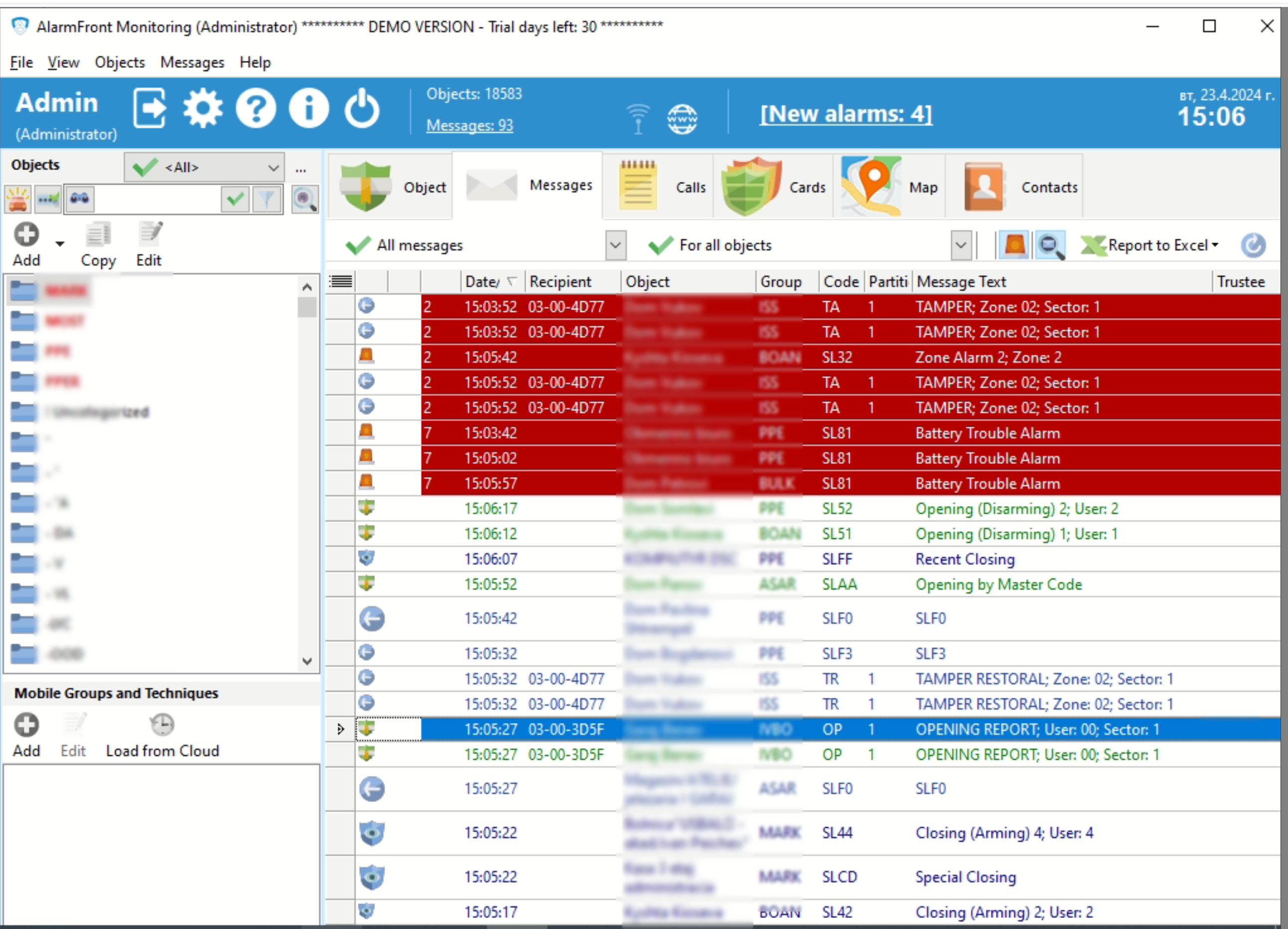Sort by the Date column header
The image size is (1288, 929).
[x=492, y=282]
